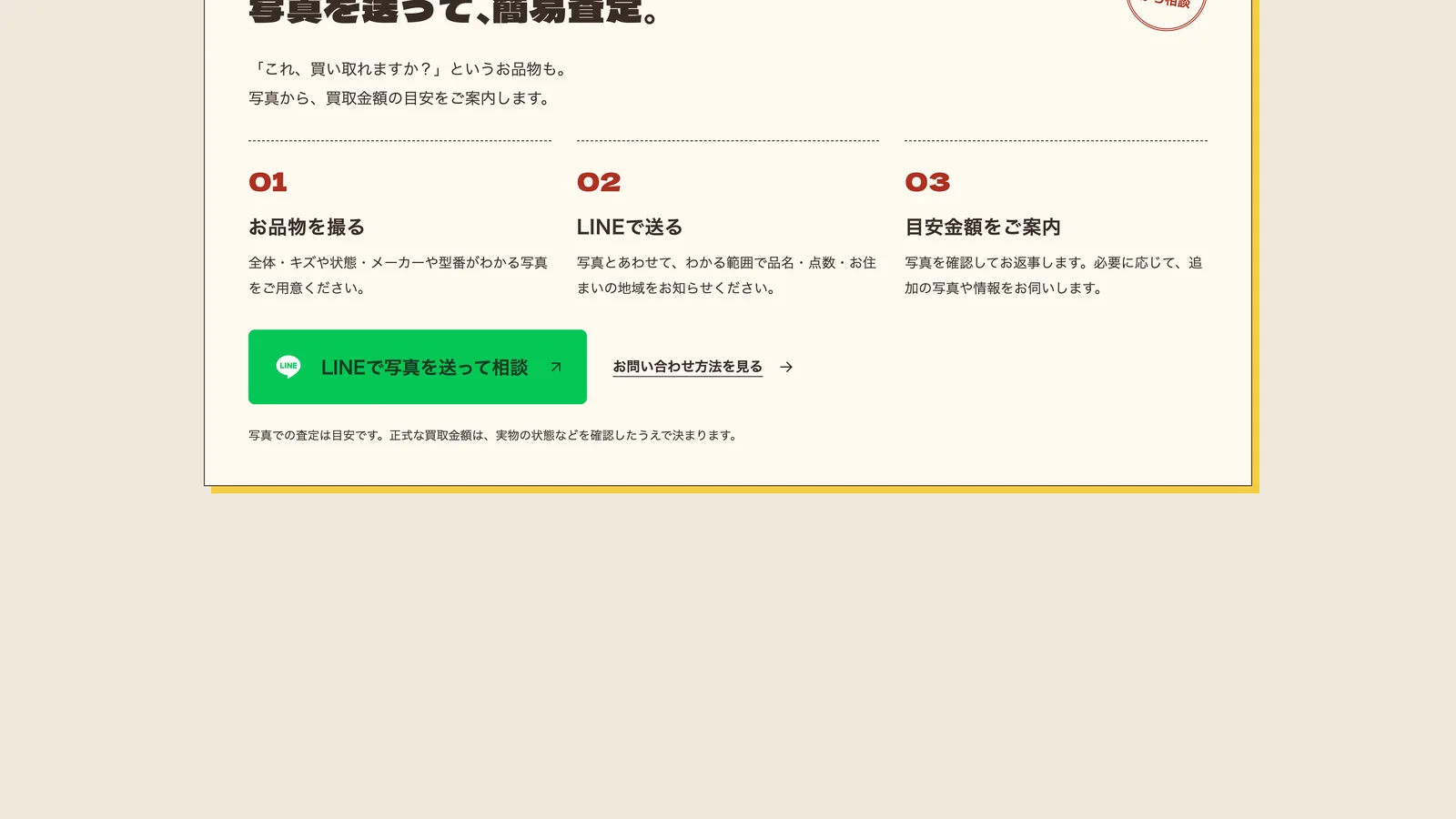Click the LINEで写真を送って相談 green button
The width and height of the screenshot is (1456, 819).
[418, 367]
